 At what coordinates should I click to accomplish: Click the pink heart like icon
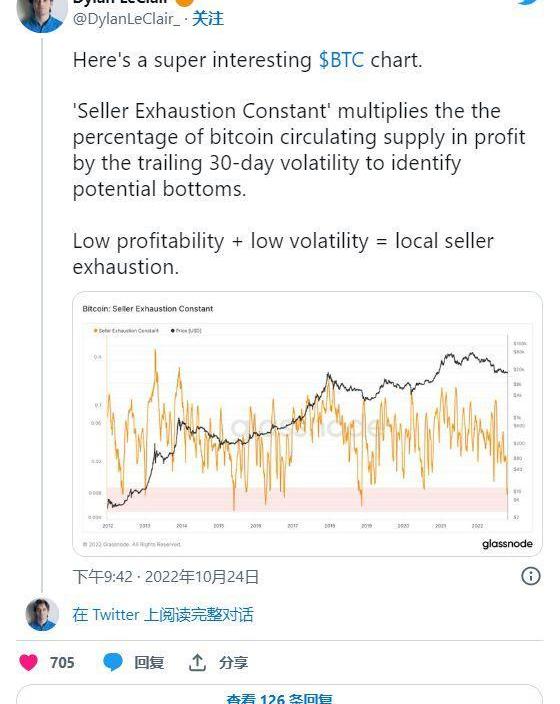click(28, 662)
